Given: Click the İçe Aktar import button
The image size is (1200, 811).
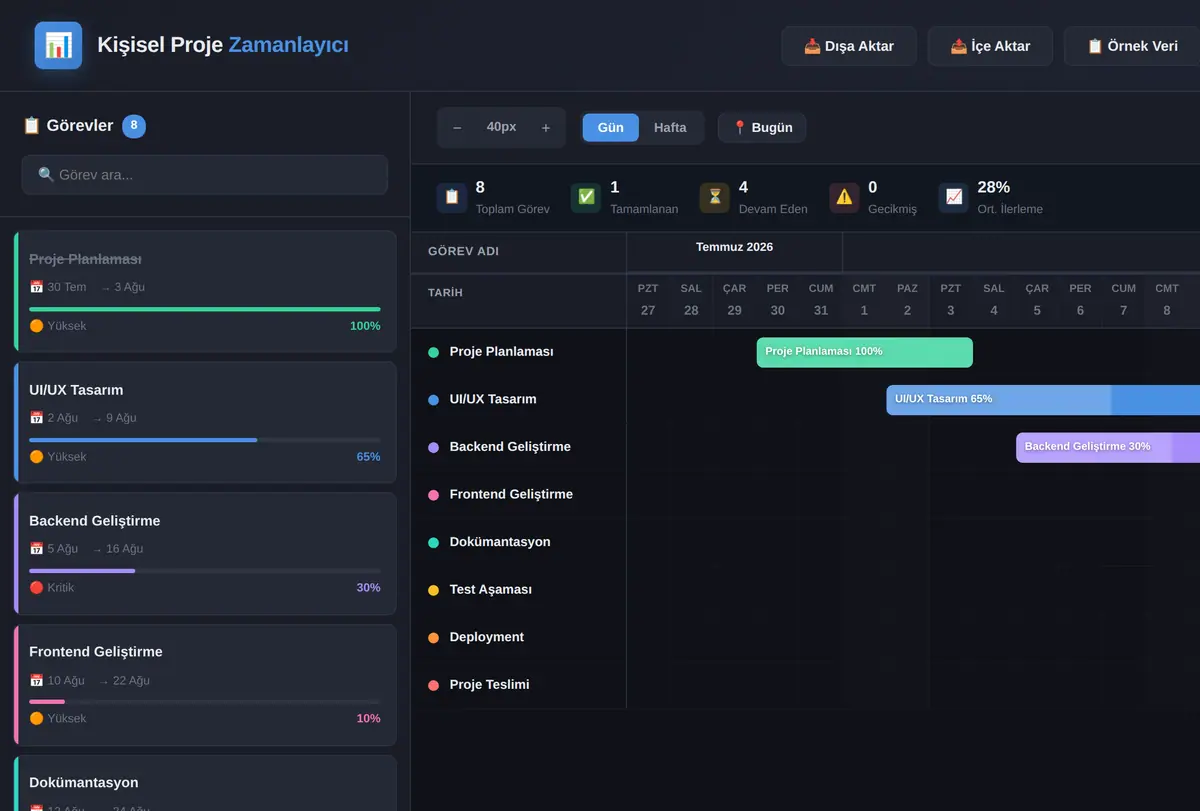Looking at the screenshot, I should (990, 46).
